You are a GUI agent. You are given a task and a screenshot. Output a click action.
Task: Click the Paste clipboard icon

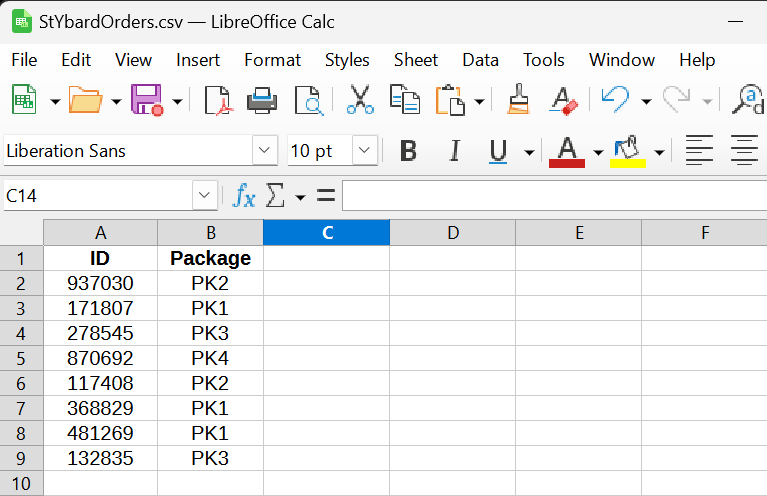tap(451, 100)
